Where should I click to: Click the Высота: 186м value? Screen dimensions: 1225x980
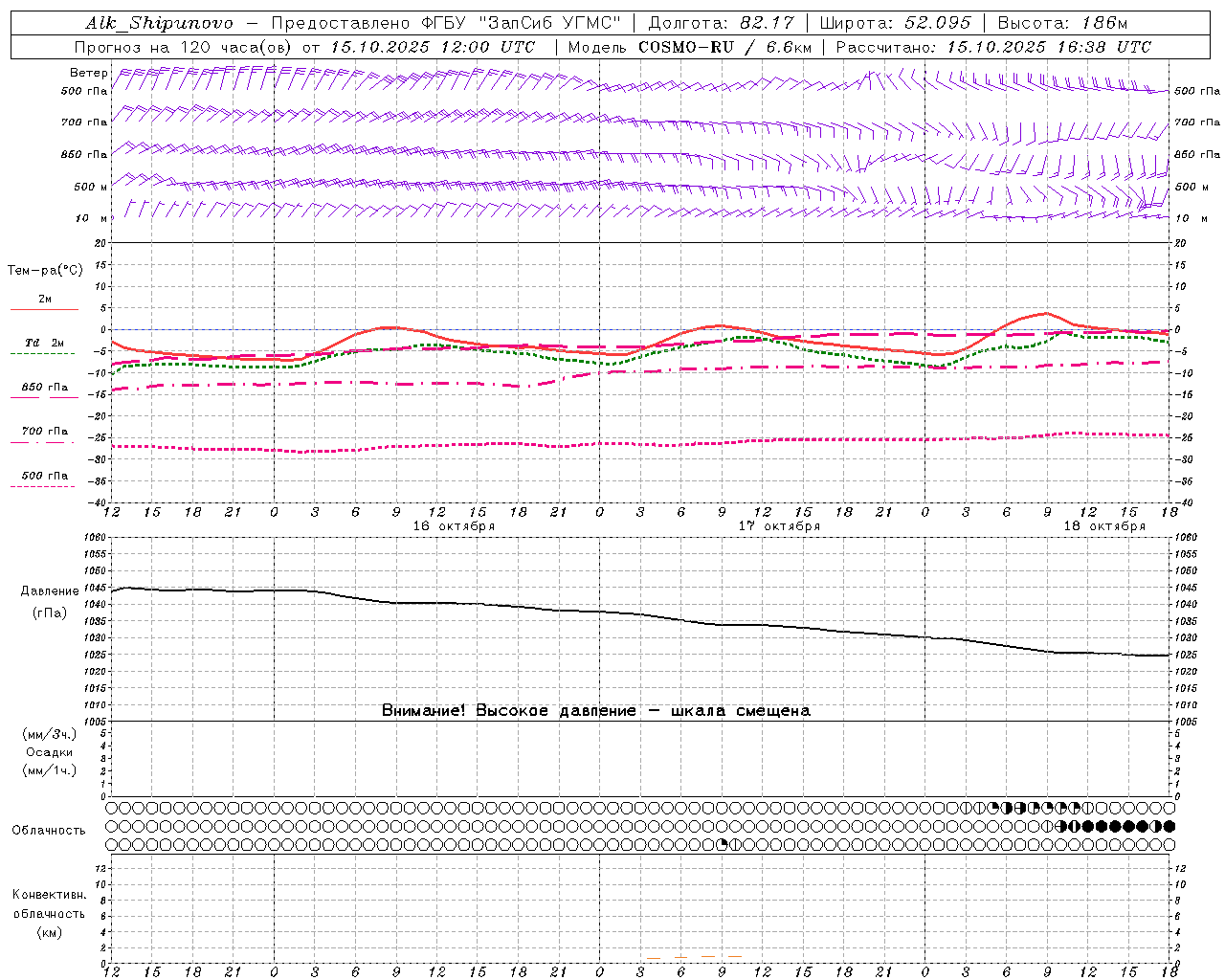(x=1062, y=23)
